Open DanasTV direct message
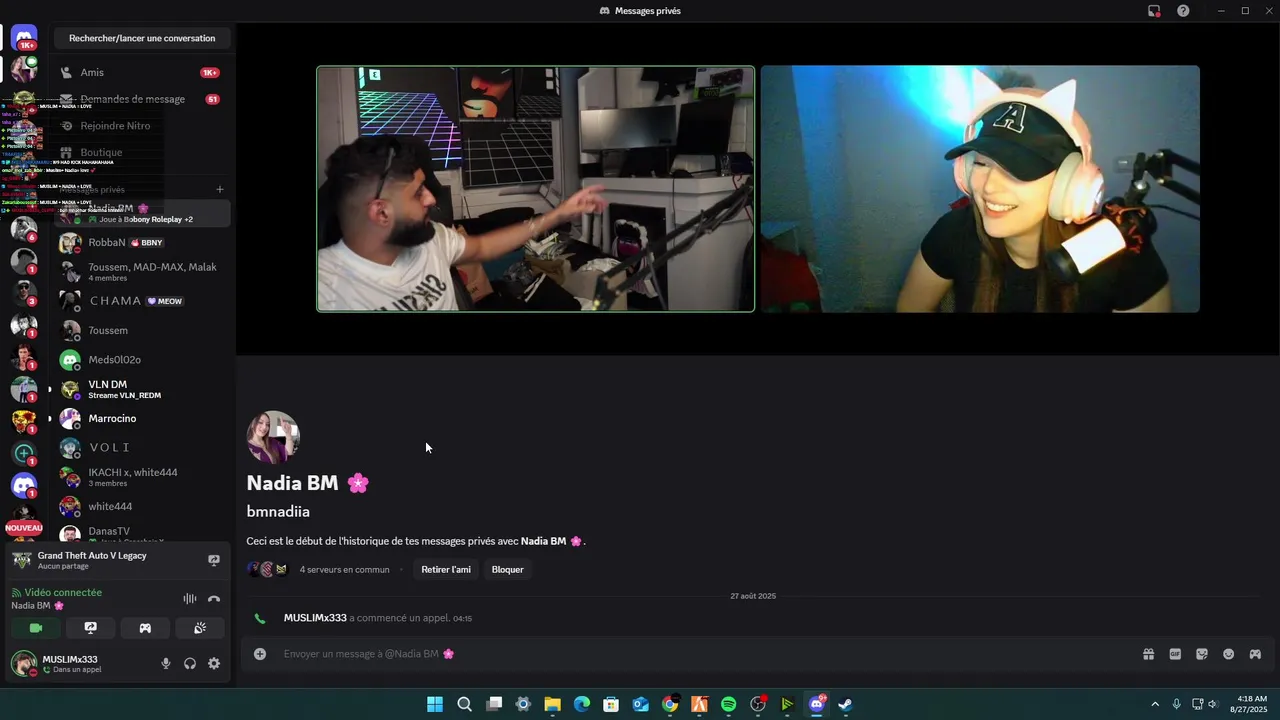Viewport: 1280px width, 720px height. click(x=142, y=534)
